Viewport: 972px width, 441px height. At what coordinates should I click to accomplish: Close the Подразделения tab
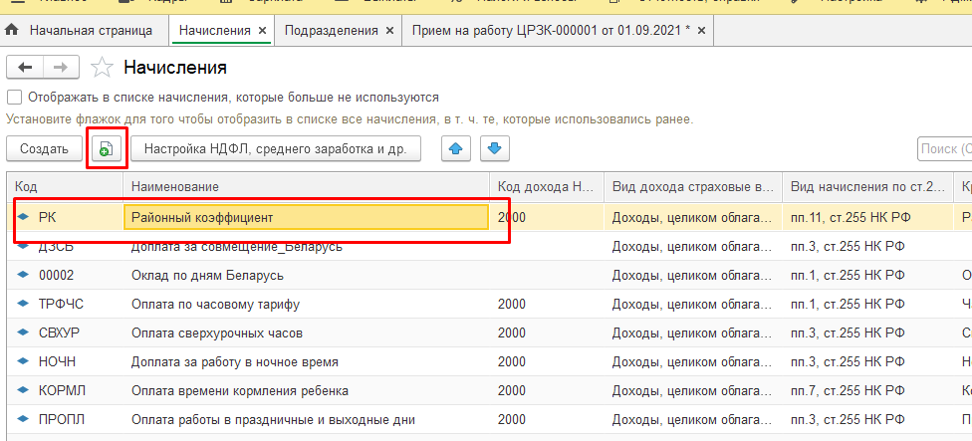390,30
